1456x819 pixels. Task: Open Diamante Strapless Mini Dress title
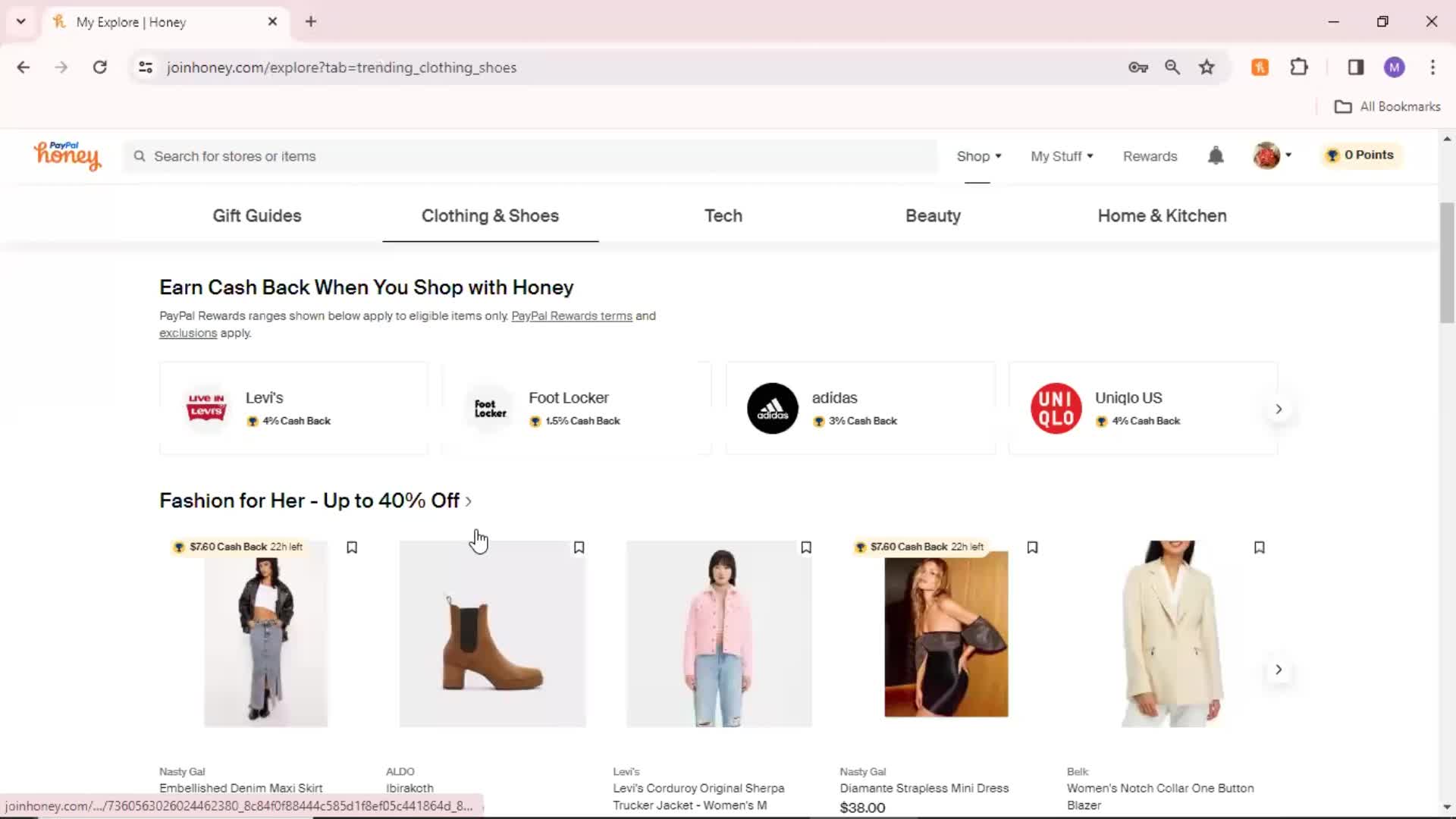924,788
